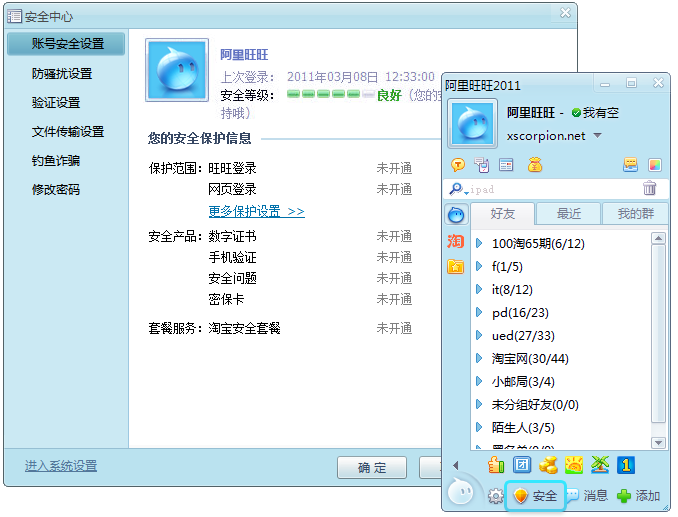Image resolution: width=678 pixels, height=517 pixels.
Task: Click the magnifier search icon
Action: (x=455, y=189)
